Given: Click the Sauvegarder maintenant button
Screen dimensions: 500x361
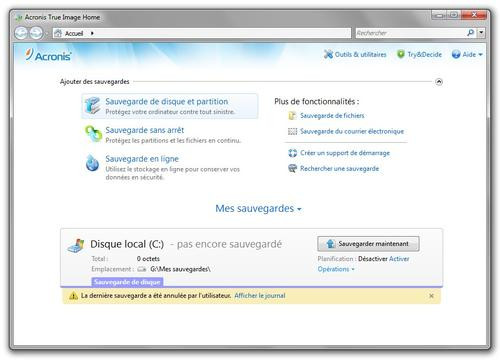Looking at the screenshot, I should [x=368, y=244].
